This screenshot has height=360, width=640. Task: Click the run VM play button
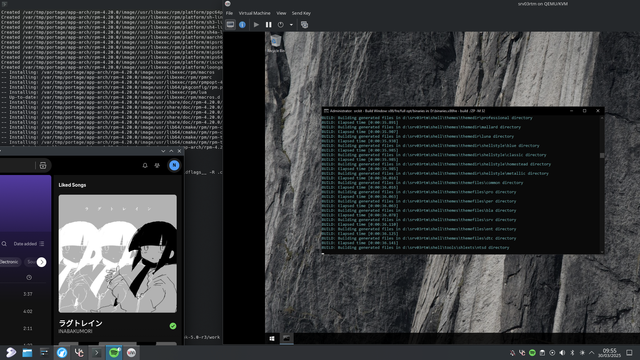[256, 24]
